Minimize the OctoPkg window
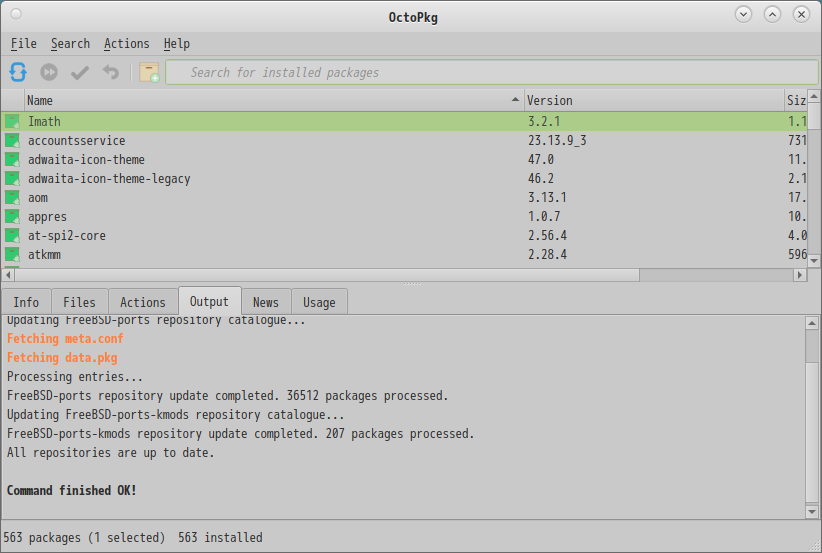Screen dimensions: 822x553 click(x=743, y=14)
